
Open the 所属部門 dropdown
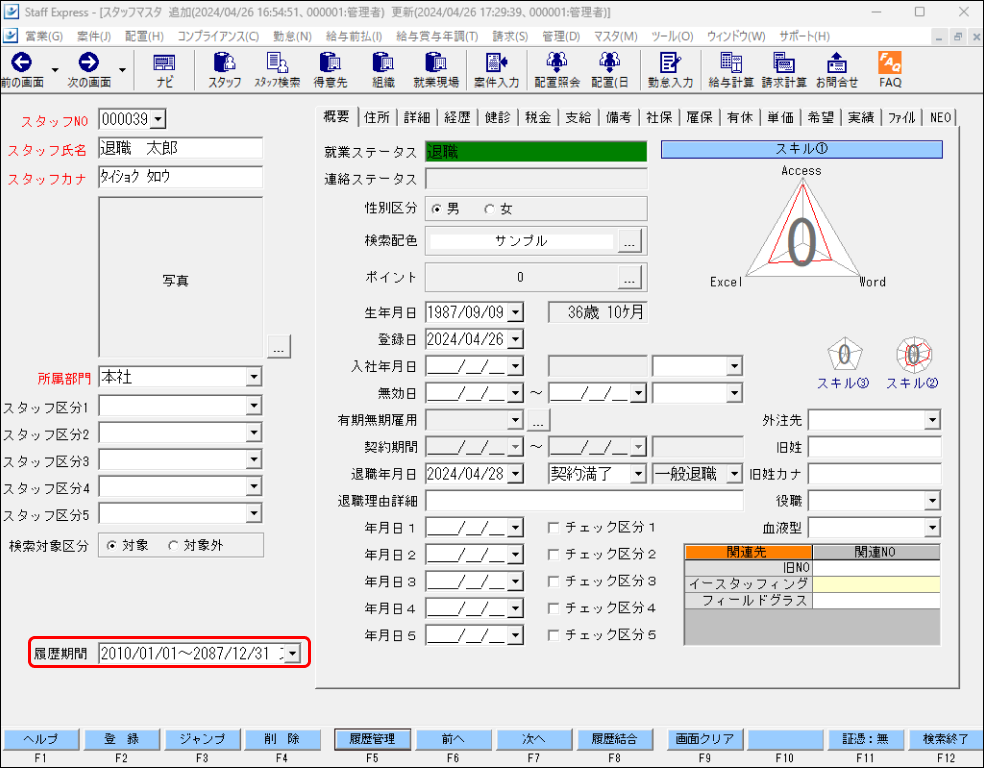click(254, 377)
